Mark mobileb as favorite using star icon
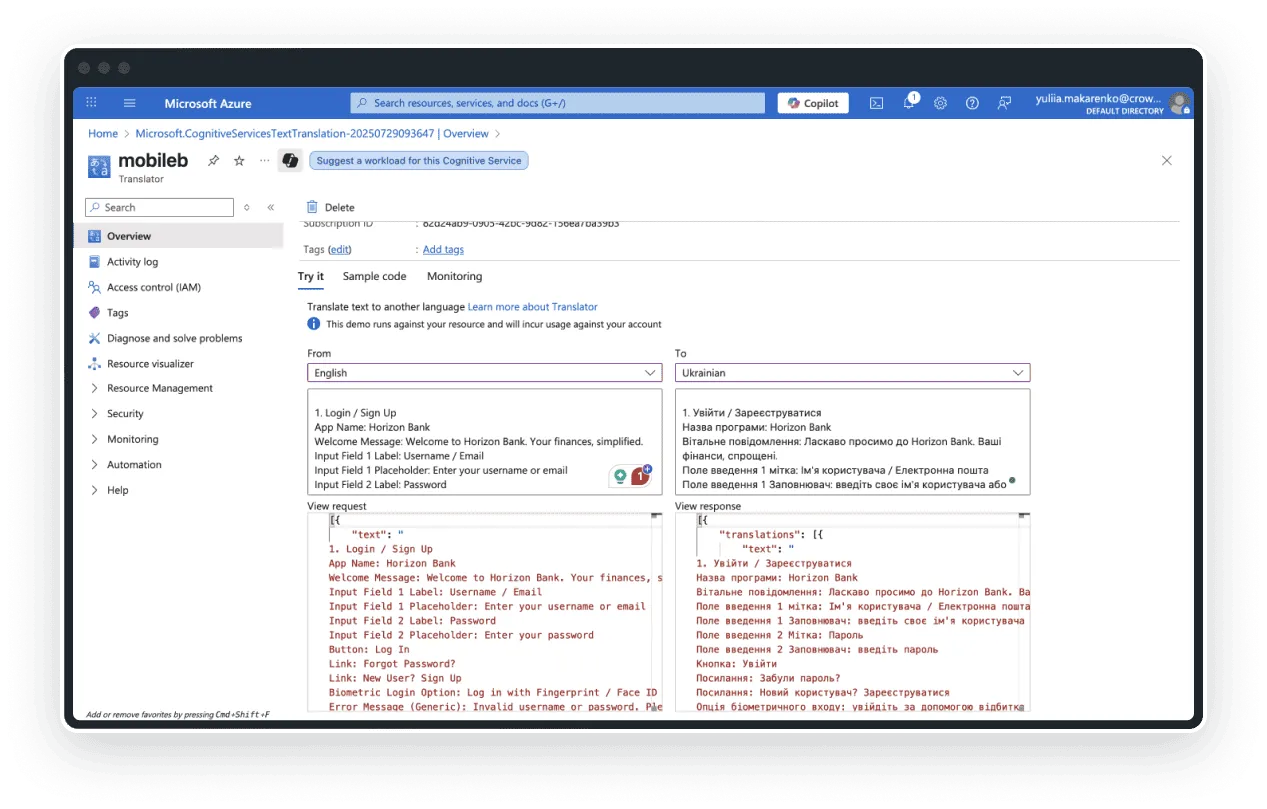The height and width of the screenshot is (809, 1267). click(237, 160)
